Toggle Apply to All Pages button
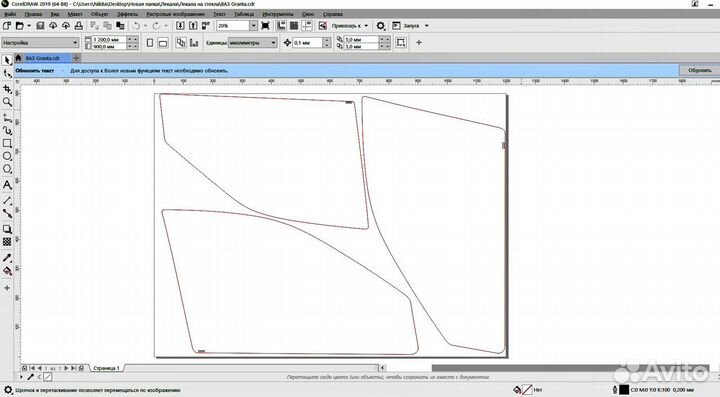The height and width of the screenshot is (397, 720). [x=181, y=43]
